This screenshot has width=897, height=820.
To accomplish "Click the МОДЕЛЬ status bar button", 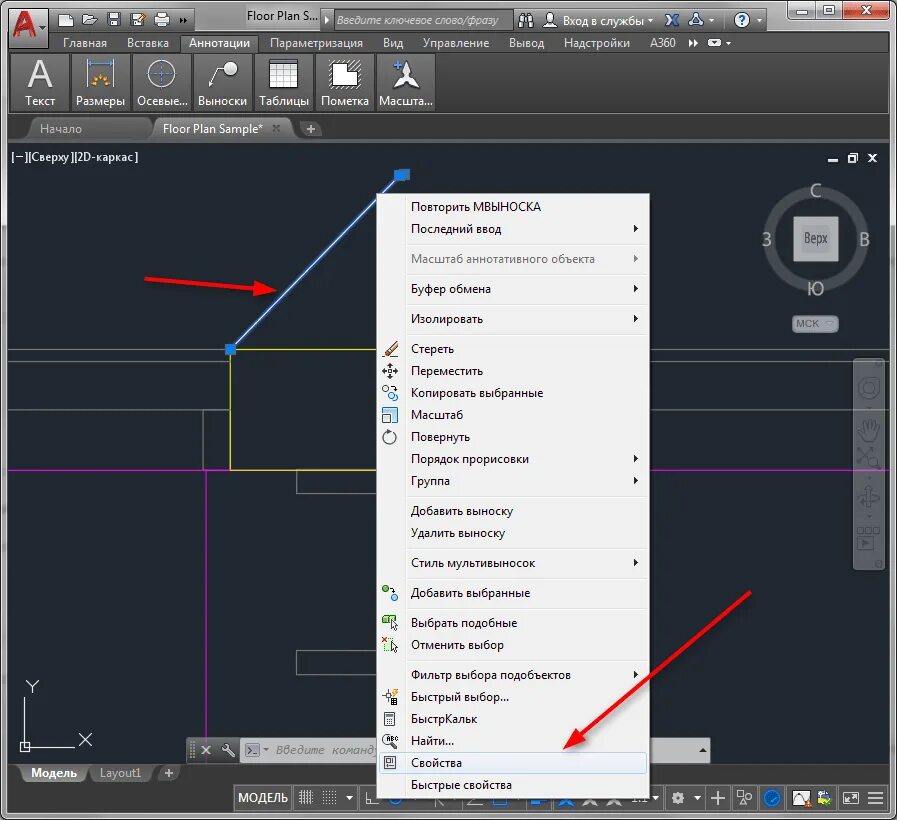I will [263, 798].
